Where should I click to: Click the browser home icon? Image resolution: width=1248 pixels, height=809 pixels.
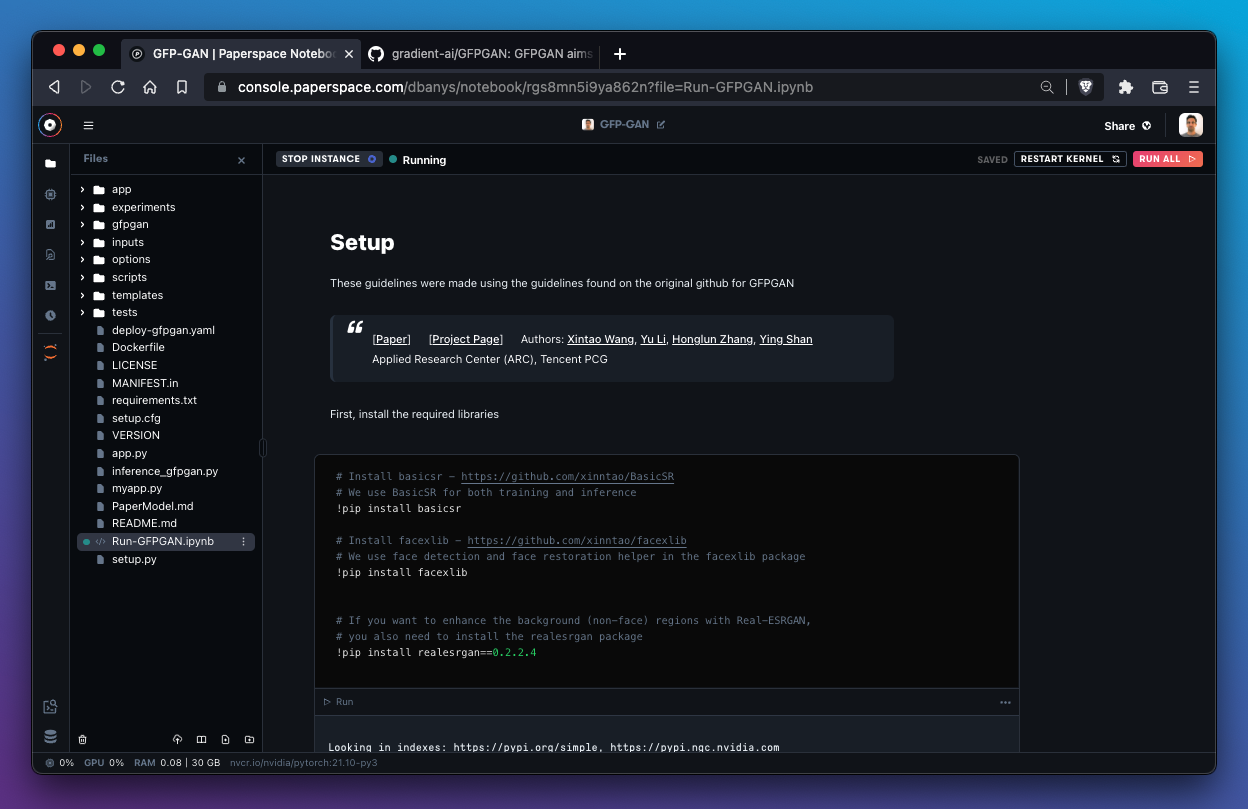tap(150, 87)
